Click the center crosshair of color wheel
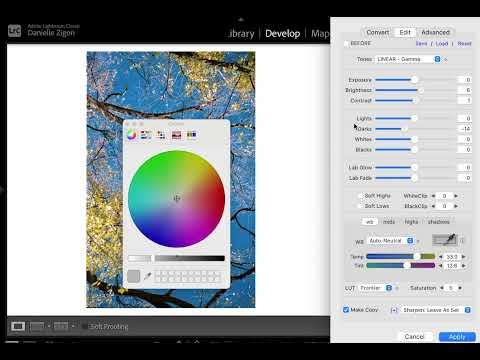Screen dimensions: 480x360 click(x=177, y=199)
